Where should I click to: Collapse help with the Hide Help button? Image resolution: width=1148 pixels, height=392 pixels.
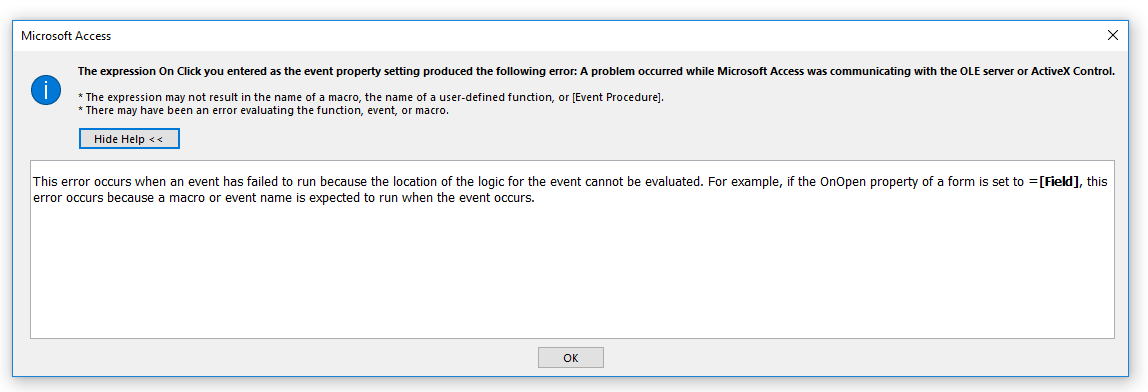pos(129,139)
